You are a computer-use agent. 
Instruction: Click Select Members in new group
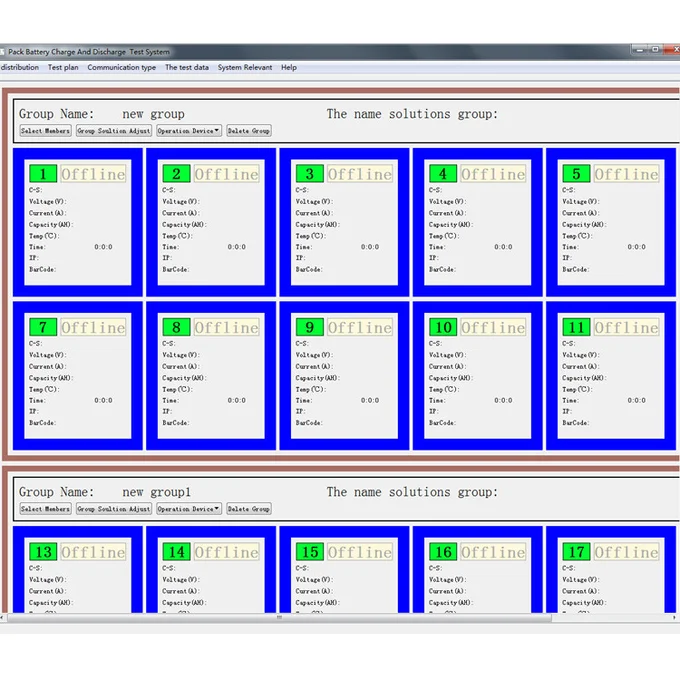click(45, 131)
